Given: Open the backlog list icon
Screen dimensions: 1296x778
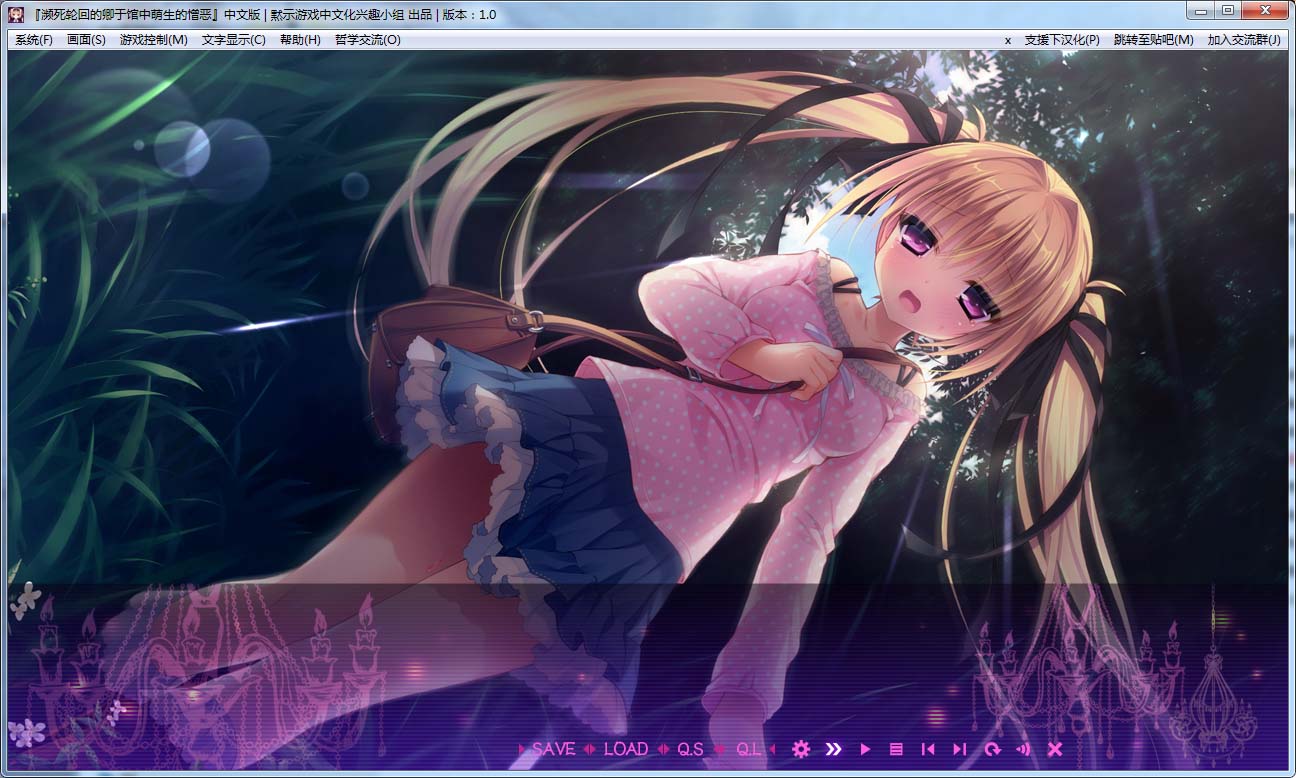Looking at the screenshot, I should [x=896, y=749].
